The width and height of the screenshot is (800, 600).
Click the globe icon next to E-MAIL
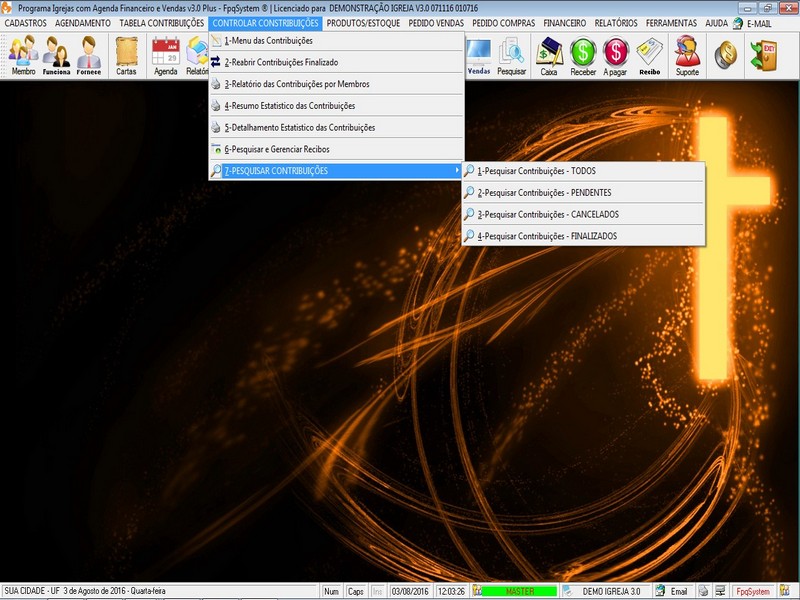[x=738, y=23]
